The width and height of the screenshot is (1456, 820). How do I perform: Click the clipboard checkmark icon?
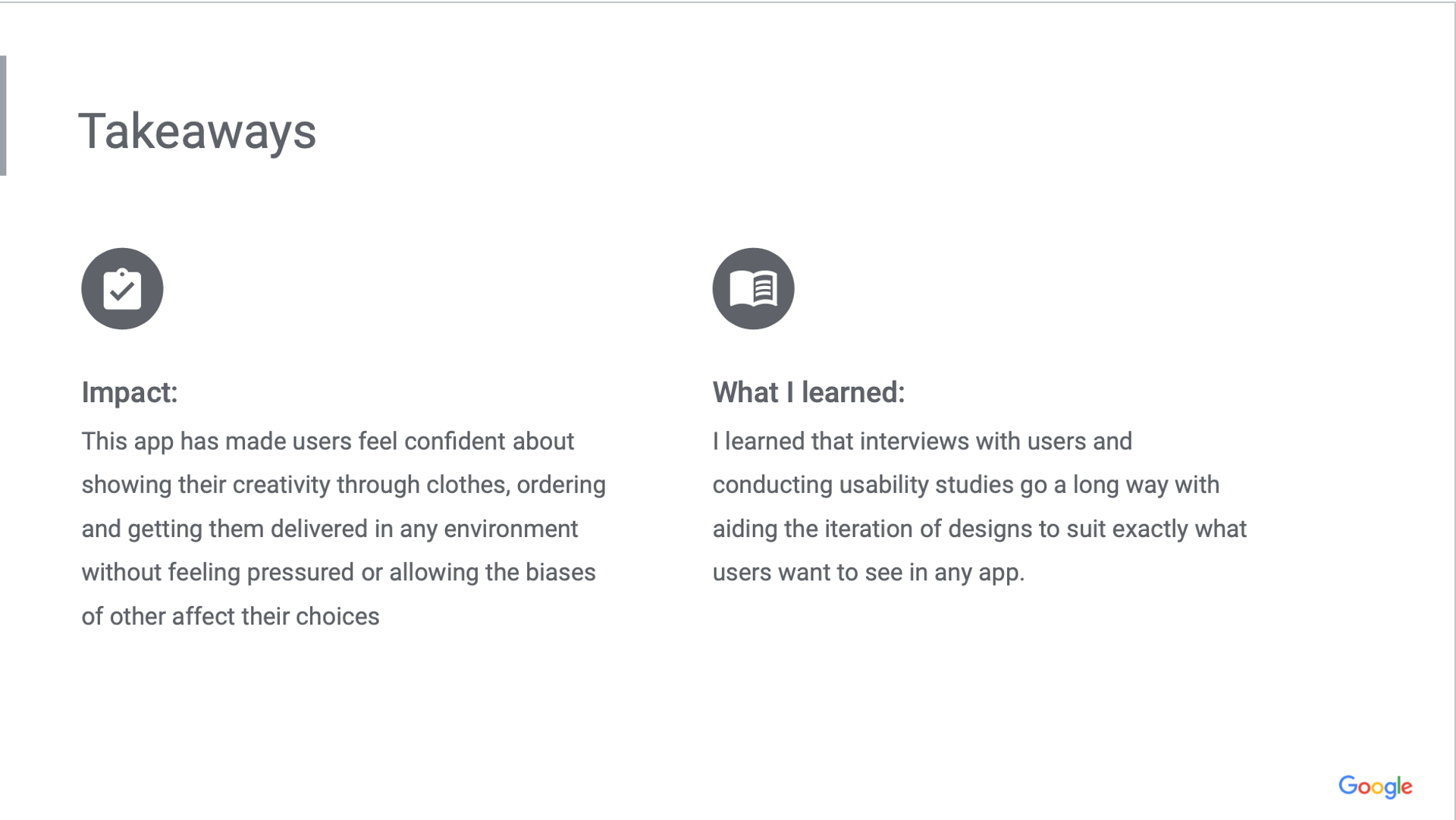click(122, 288)
